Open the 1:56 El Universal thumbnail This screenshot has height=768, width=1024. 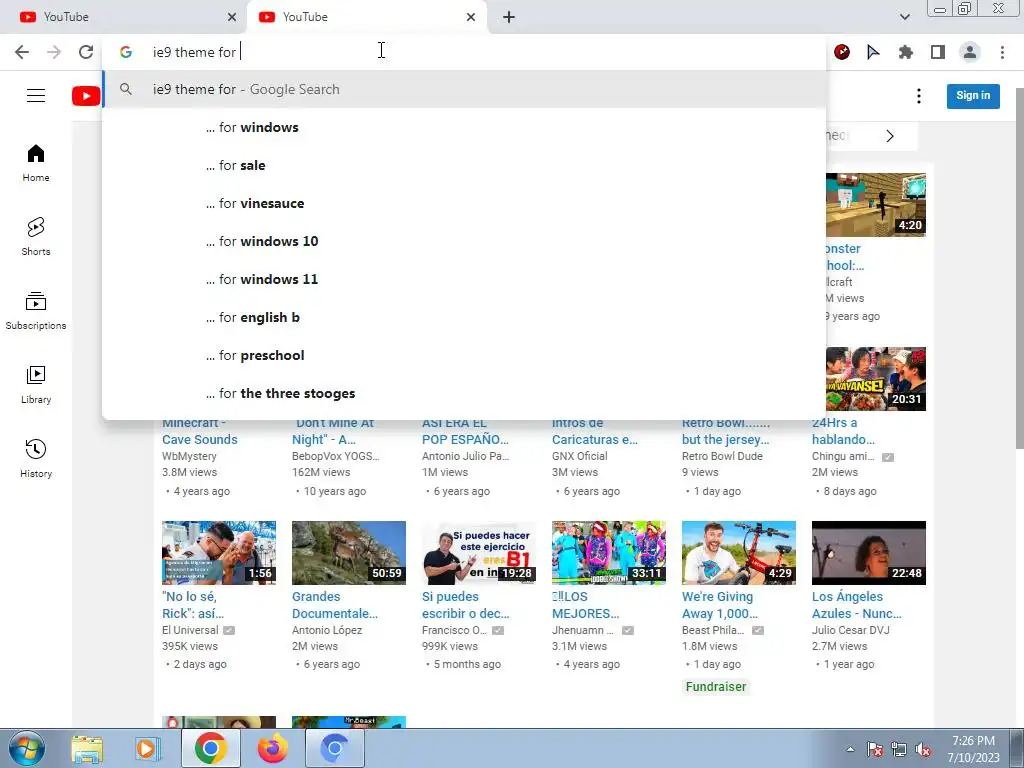pos(219,552)
